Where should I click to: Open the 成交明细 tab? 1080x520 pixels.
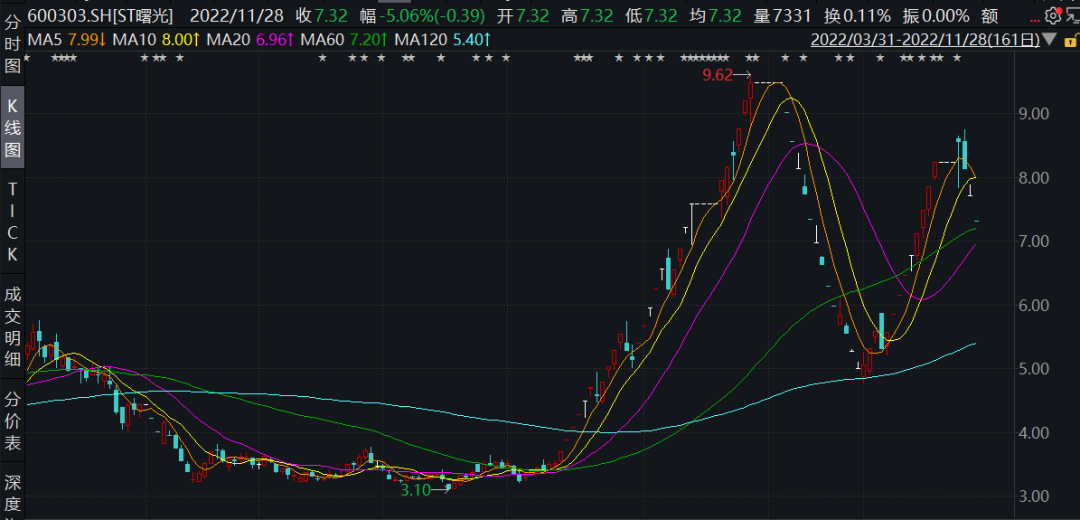coord(13,328)
